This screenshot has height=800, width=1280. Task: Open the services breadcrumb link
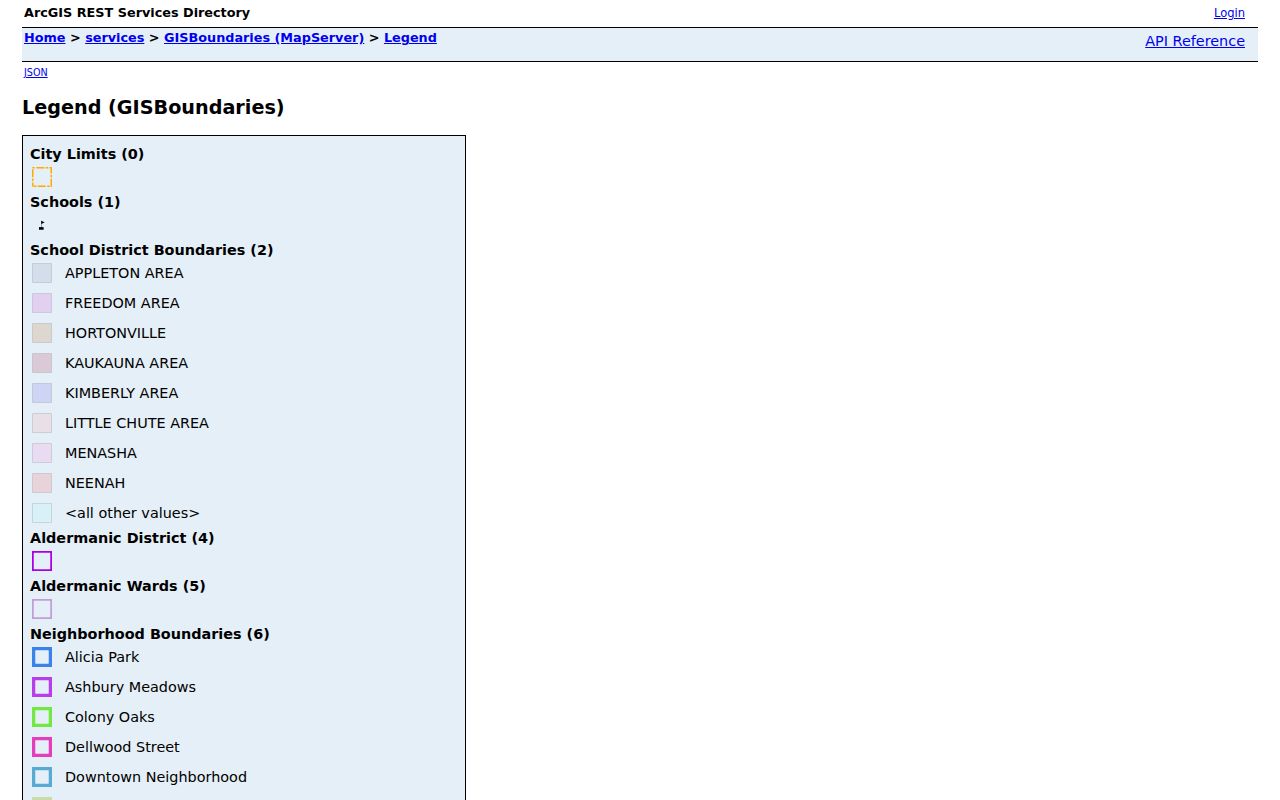click(x=115, y=38)
